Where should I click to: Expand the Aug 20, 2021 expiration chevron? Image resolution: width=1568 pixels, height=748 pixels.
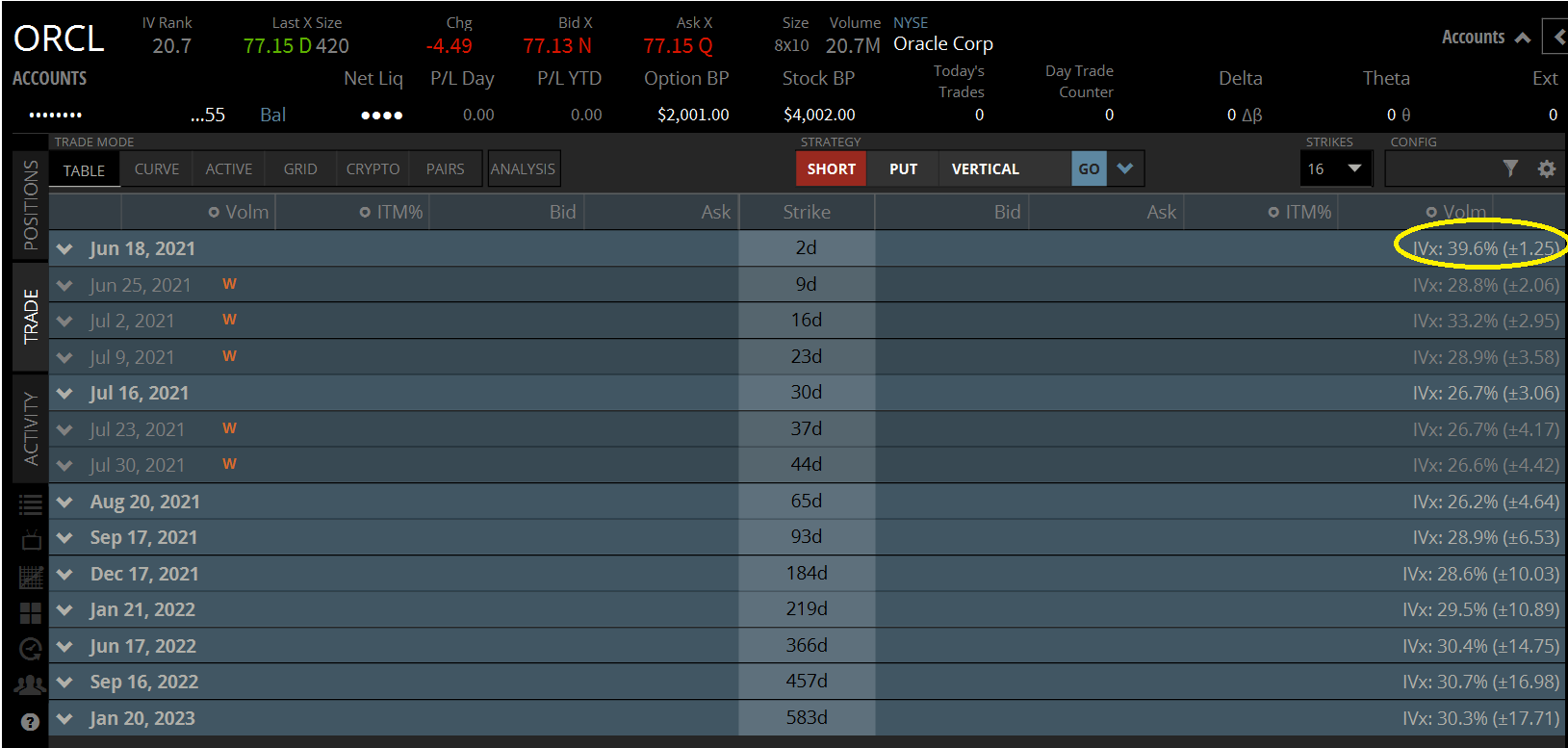(x=64, y=503)
